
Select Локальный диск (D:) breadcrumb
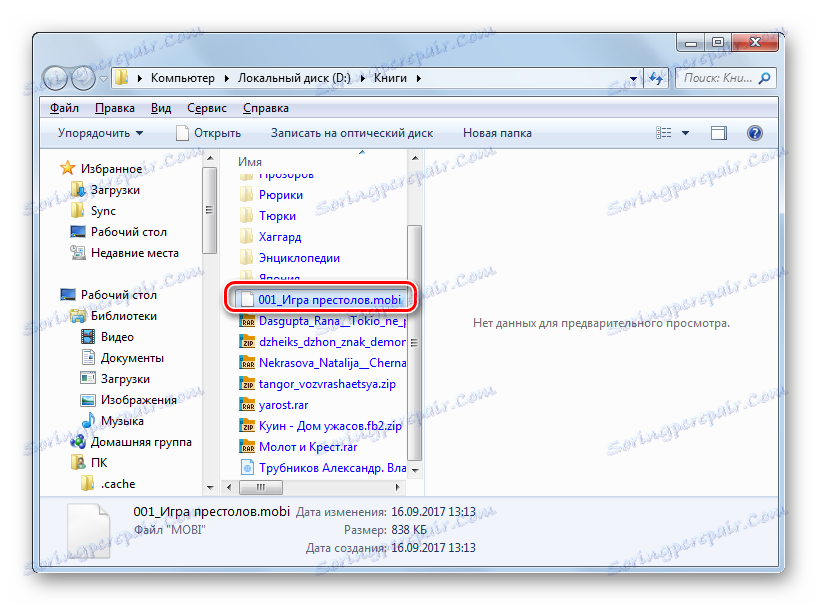click(294, 78)
